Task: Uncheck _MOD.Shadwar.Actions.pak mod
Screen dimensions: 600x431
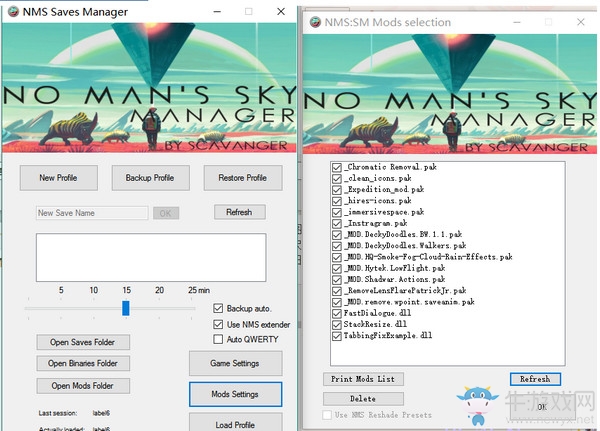Action: [x=337, y=279]
